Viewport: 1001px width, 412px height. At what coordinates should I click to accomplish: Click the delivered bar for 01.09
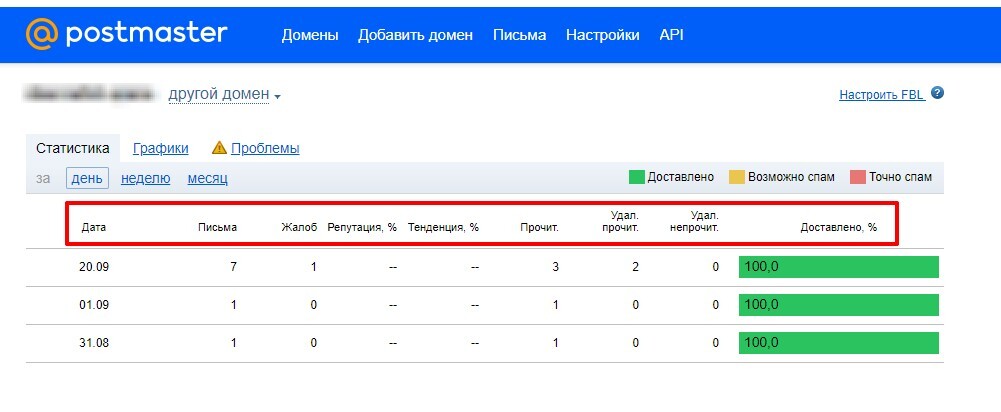(x=839, y=305)
